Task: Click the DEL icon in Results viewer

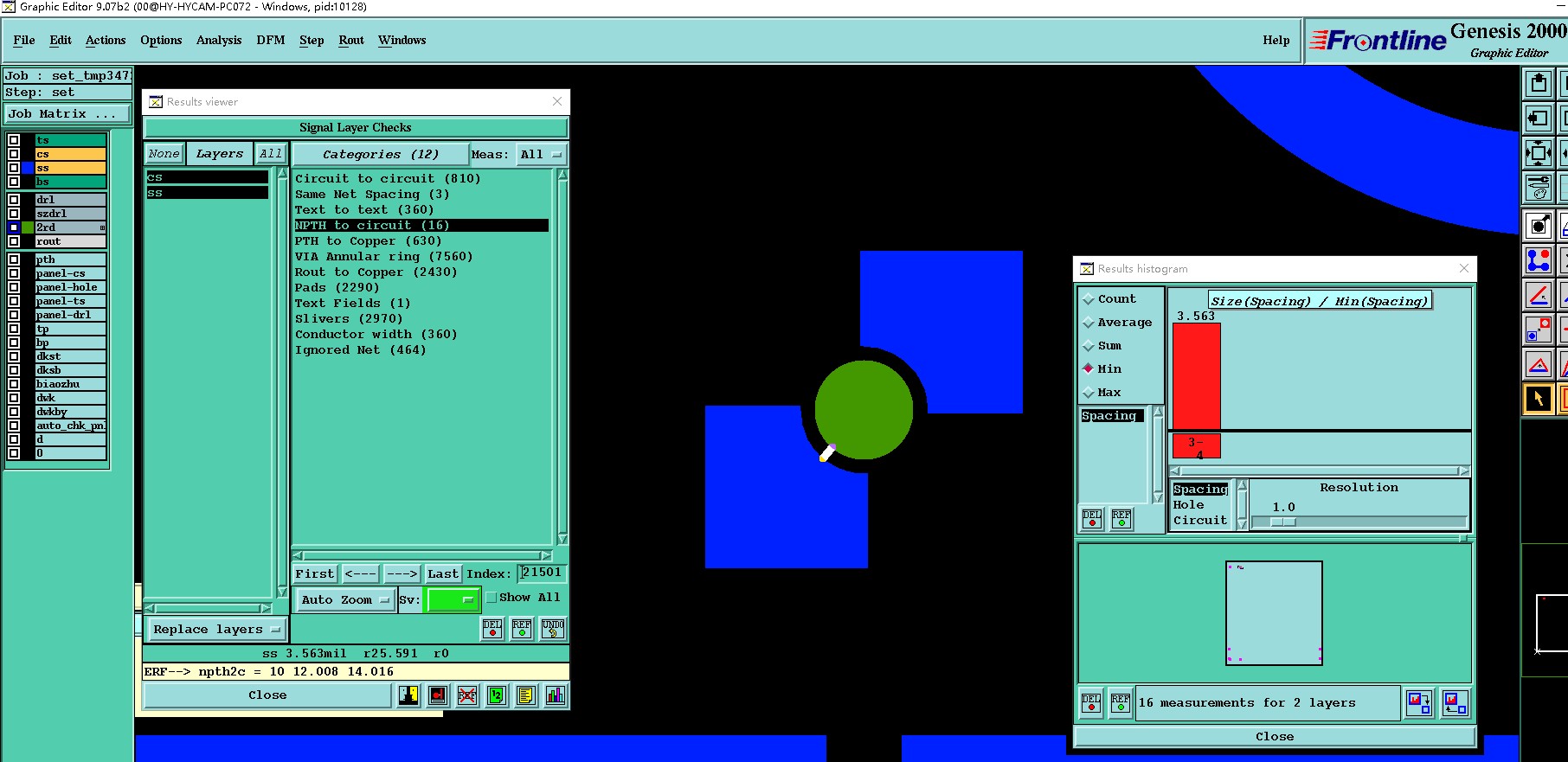Action: 492,629
